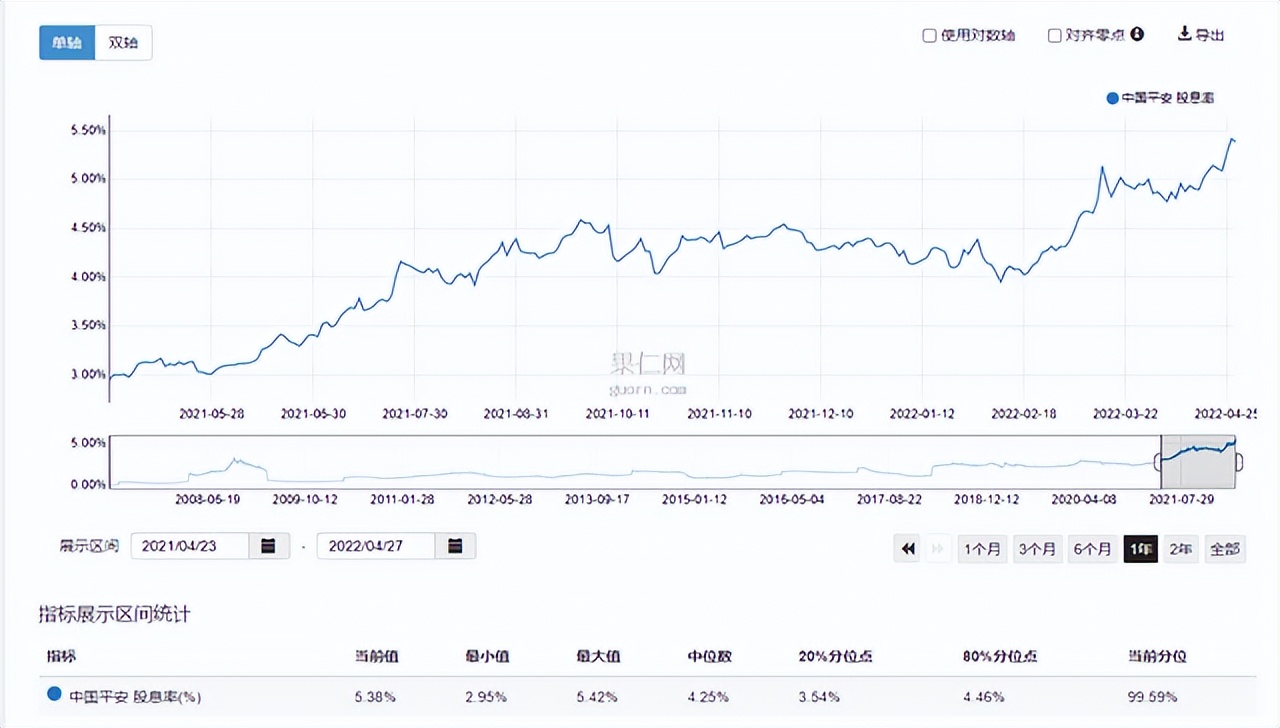Select the 3个月 time range button
The image size is (1280, 728).
(1037, 548)
